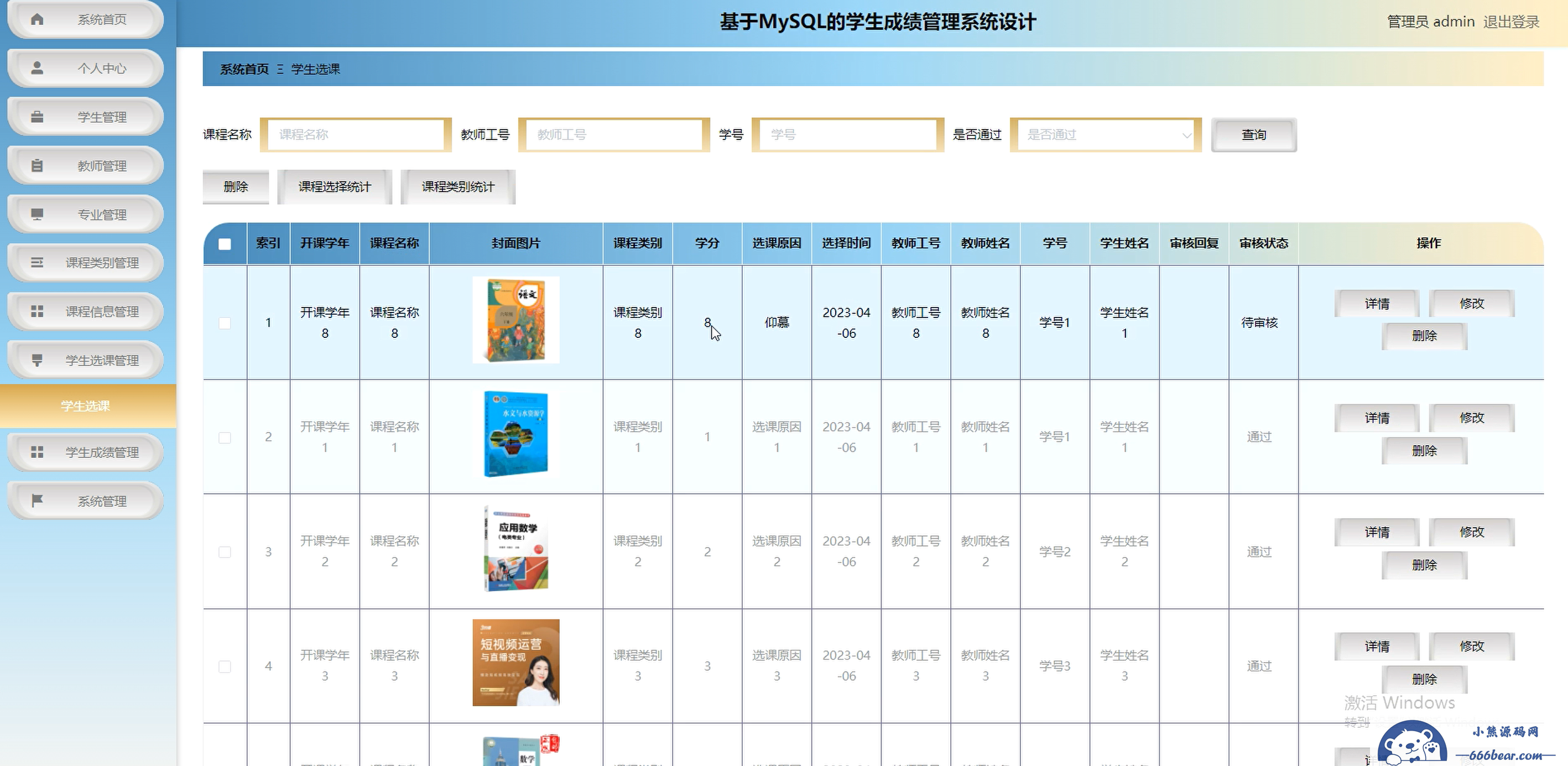Tick the checkbox for row index 2

pyautogui.click(x=225, y=437)
